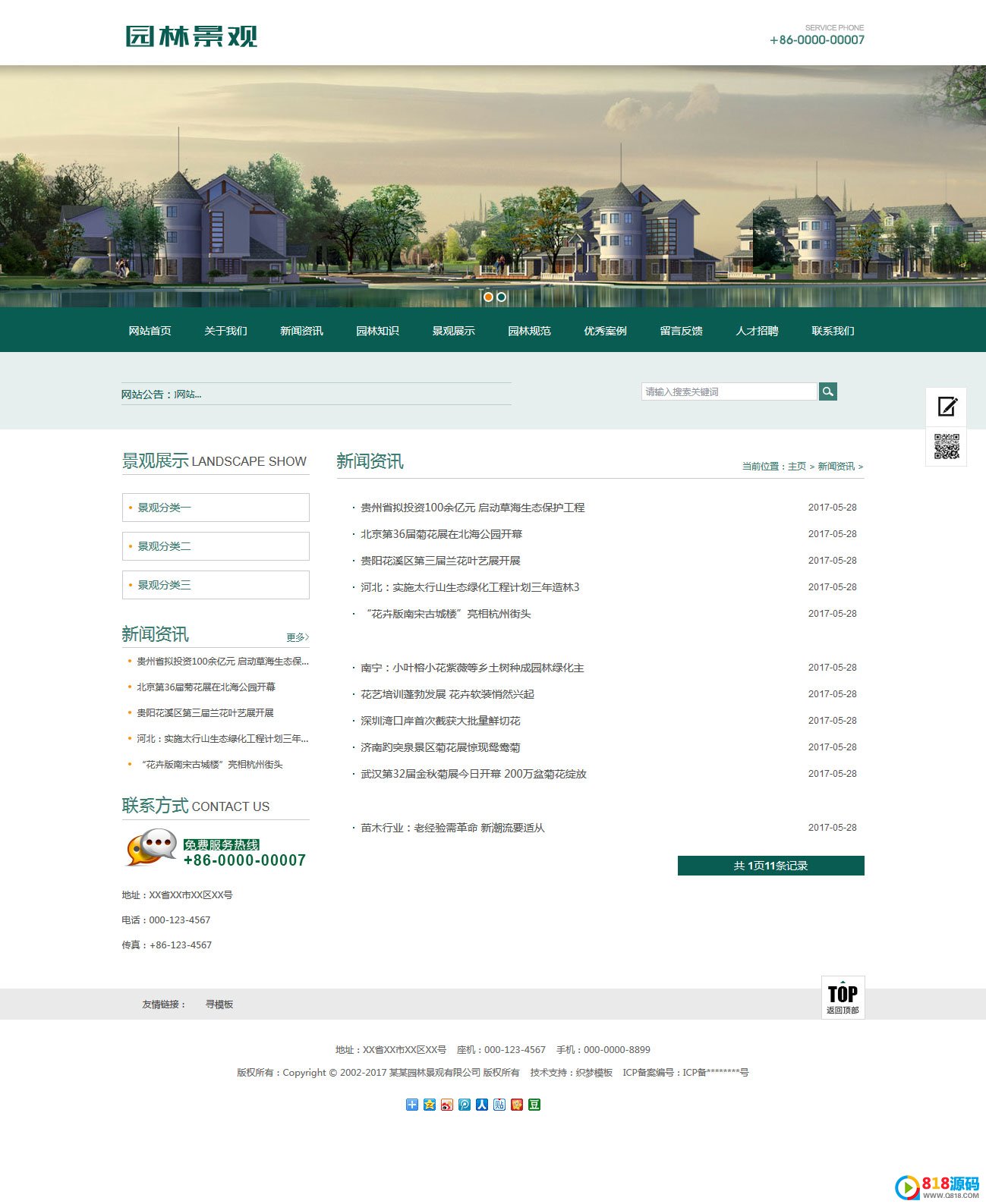Viewport: 986px width, 1204px height.
Task: Click the 寻模板 friendly link
Action: coord(219,1004)
